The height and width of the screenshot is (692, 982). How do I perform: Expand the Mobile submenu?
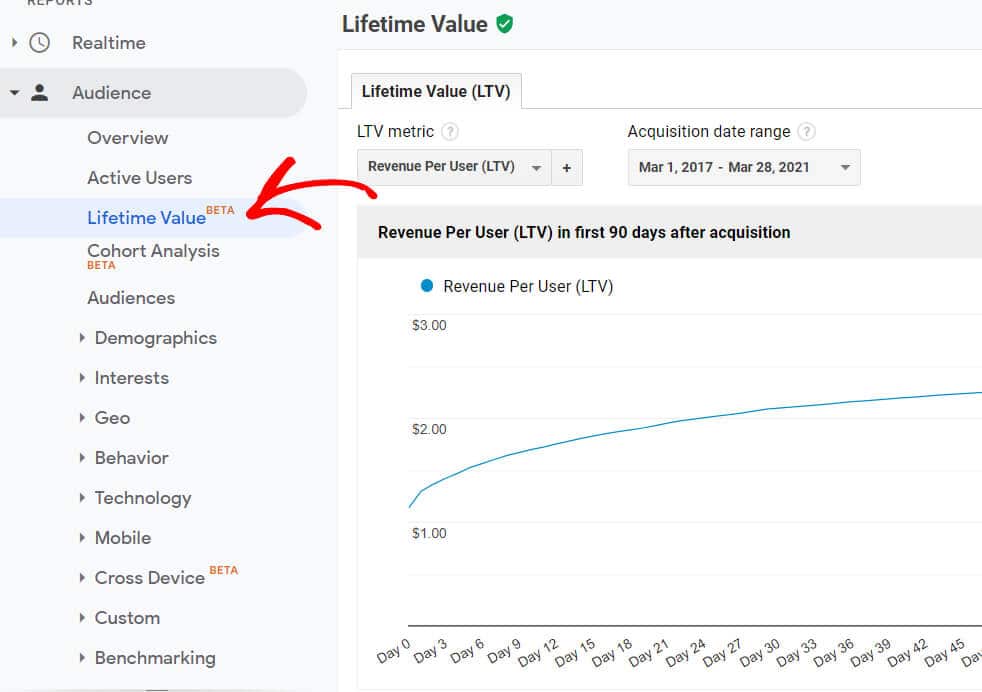tap(82, 538)
